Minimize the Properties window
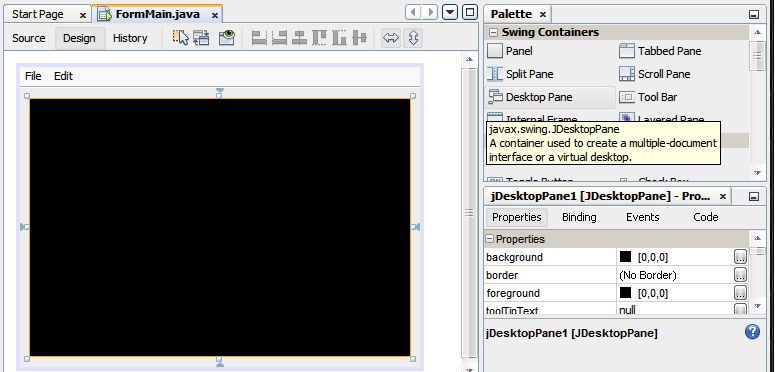 (x=754, y=197)
